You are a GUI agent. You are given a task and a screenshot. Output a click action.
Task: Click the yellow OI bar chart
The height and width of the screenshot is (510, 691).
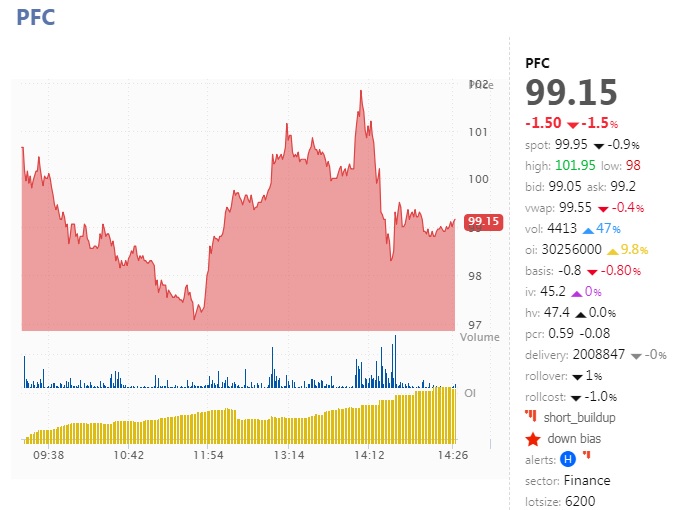pos(240,425)
